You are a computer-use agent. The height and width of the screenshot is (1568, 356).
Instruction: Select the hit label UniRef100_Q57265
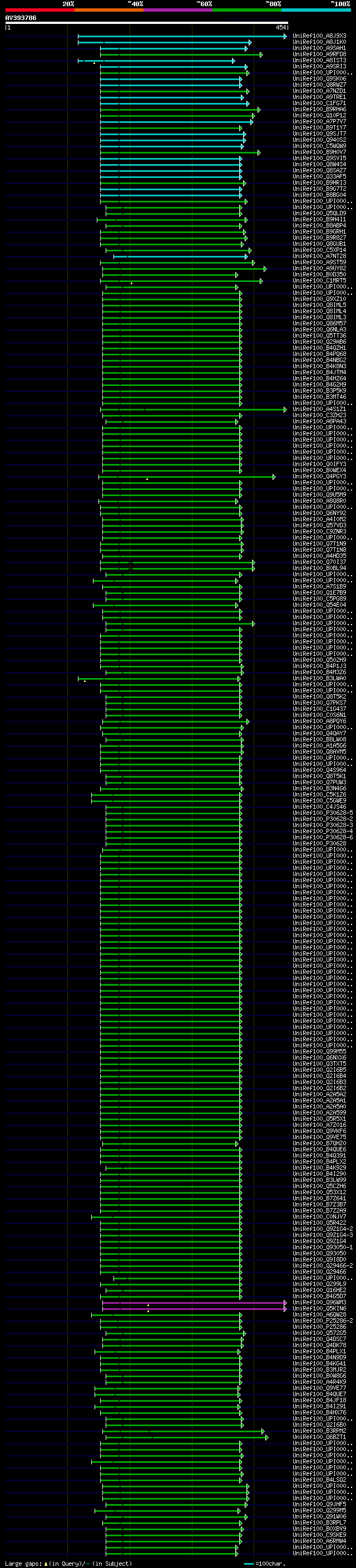319,1333
